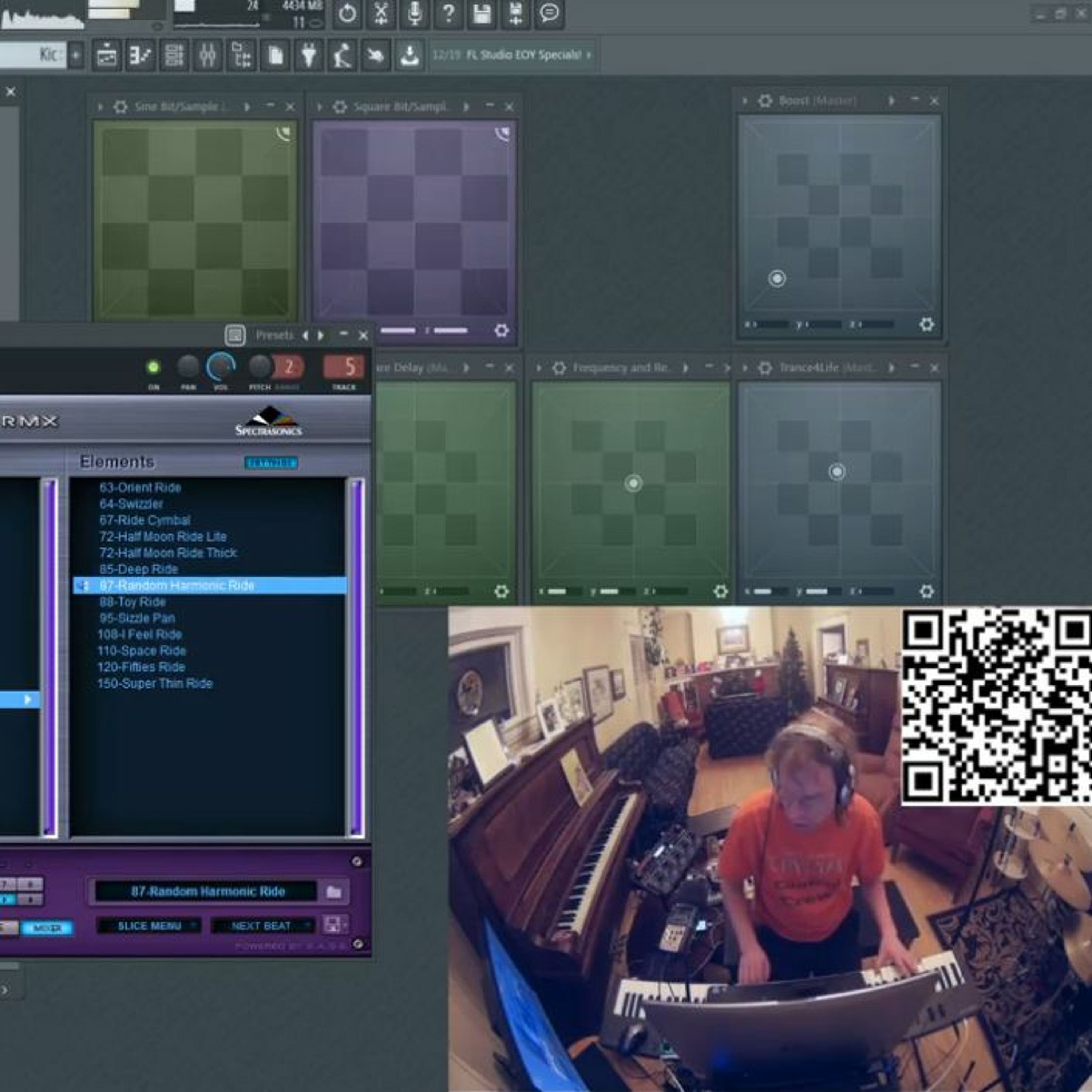This screenshot has width=1092, height=1092.
Task: Click the floppy disk Save icon
Action: coord(482,12)
